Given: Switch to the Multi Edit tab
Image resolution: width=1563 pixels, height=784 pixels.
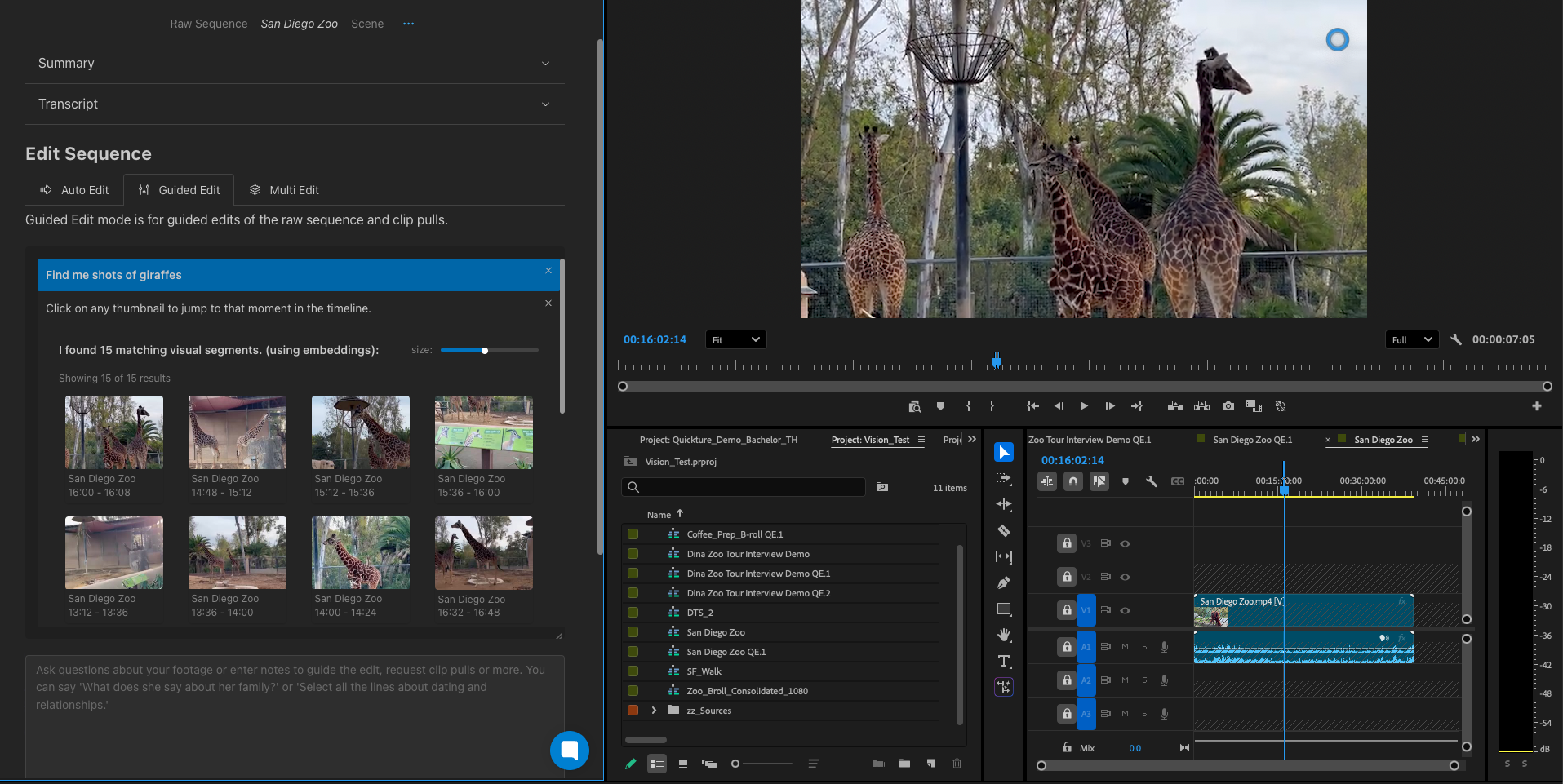Looking at the screenshot, I should [284, 190].
